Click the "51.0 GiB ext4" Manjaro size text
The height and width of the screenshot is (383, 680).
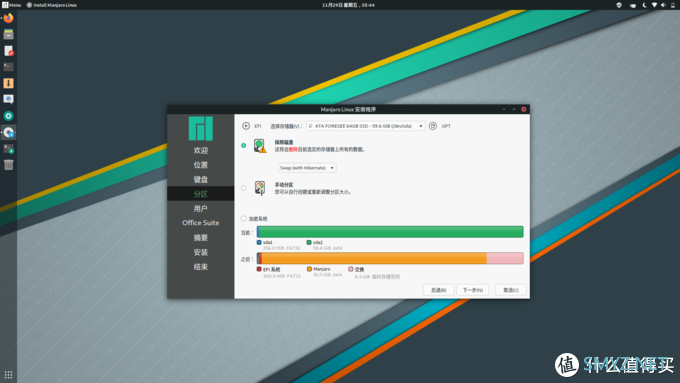tap(327, 275)
